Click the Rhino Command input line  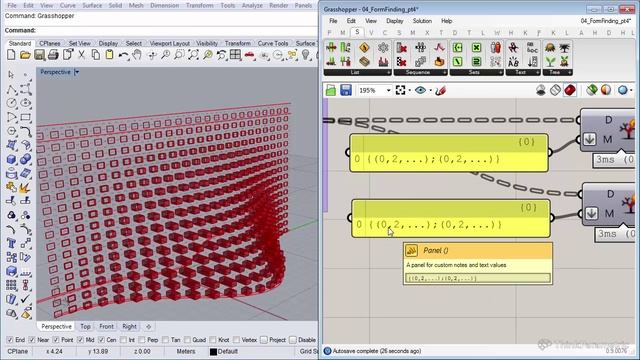161,31
